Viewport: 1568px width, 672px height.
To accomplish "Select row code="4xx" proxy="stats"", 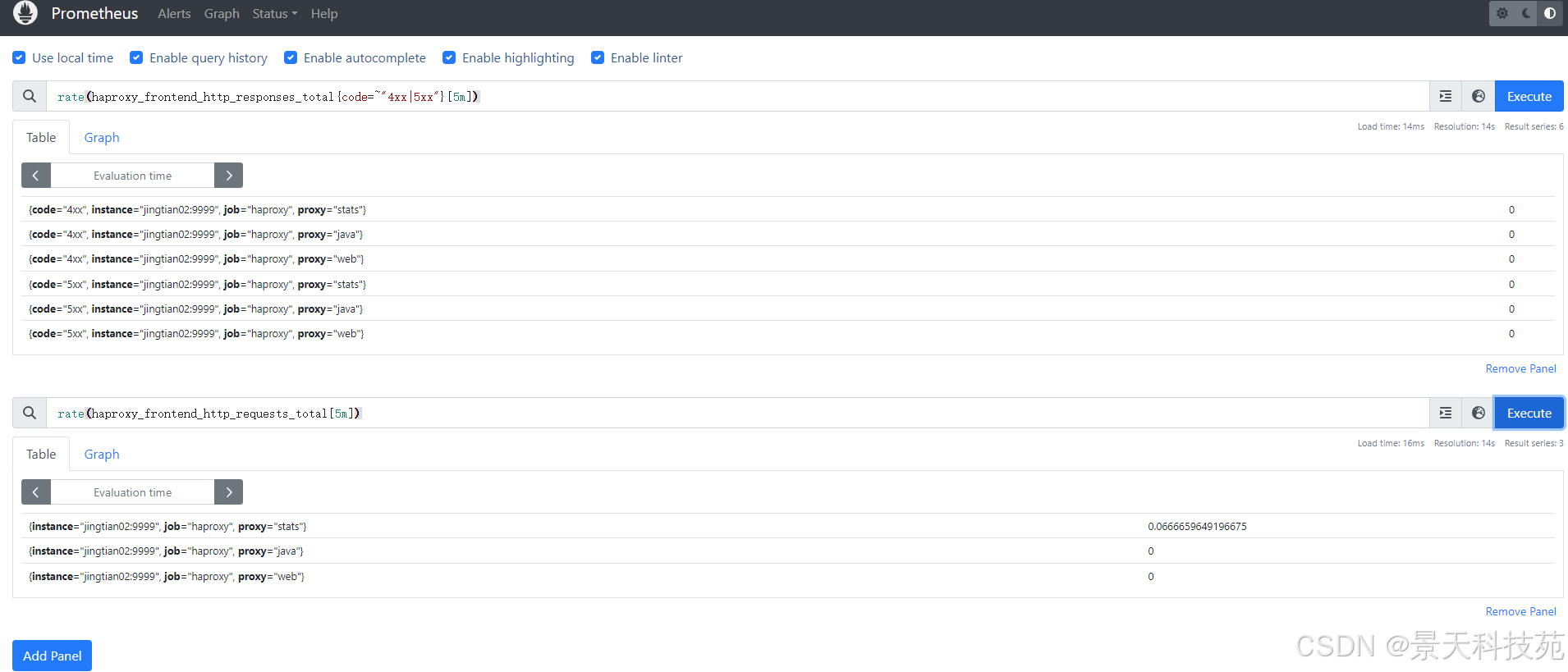I will (788, 209).
